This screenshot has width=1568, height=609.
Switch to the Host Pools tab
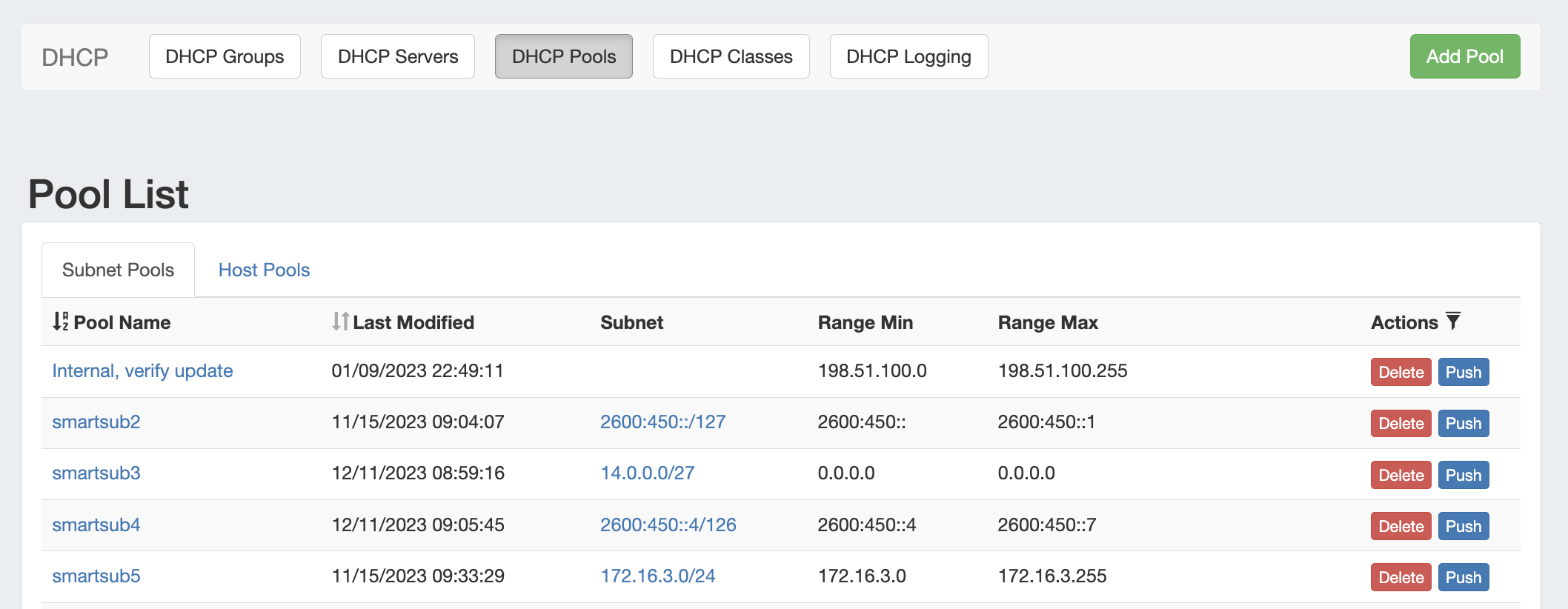pyautogui.click(x=264, y=270)
